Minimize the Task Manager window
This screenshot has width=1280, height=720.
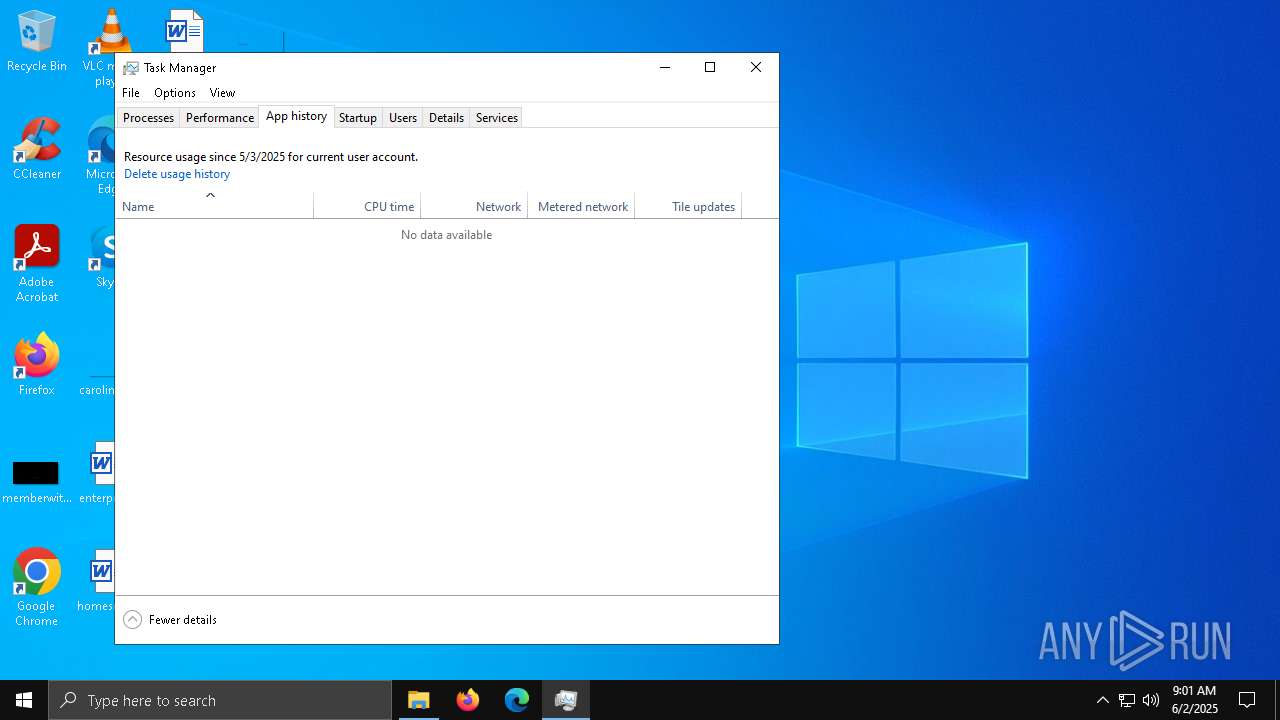pos(664,67)
